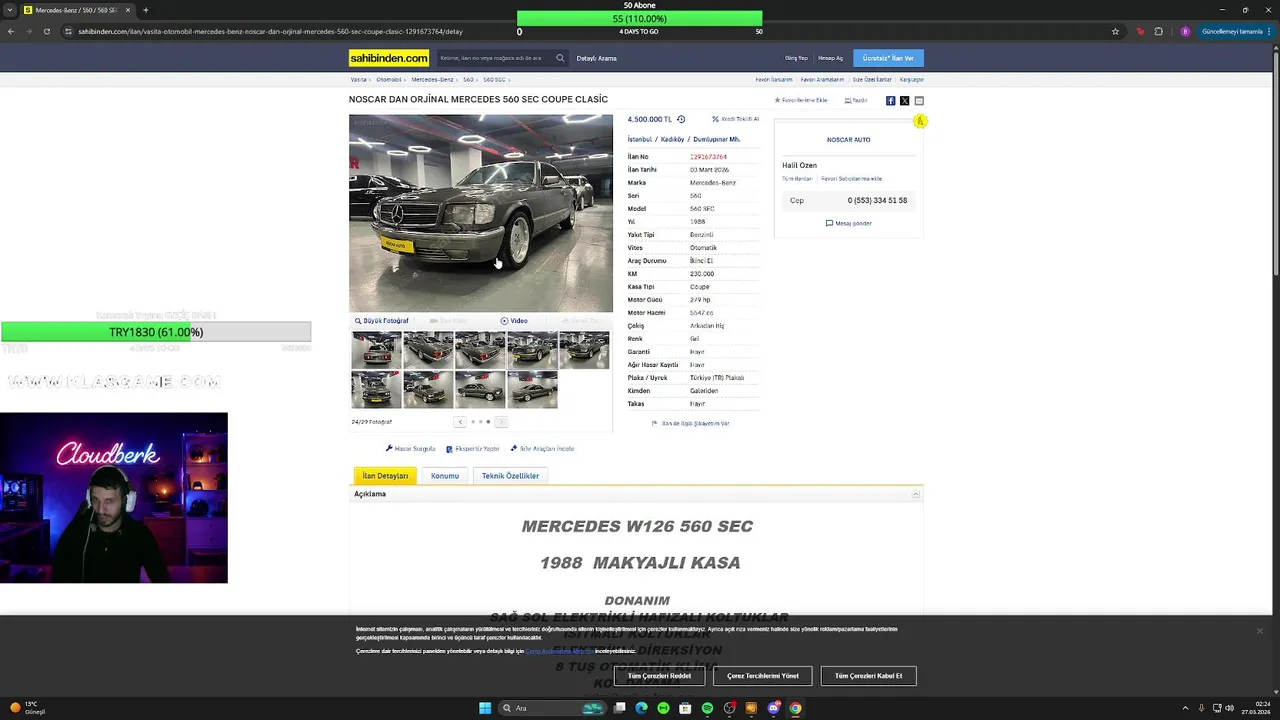Open the İlan Detayları tab
1280x720 pixels.
tap(385, 476)
